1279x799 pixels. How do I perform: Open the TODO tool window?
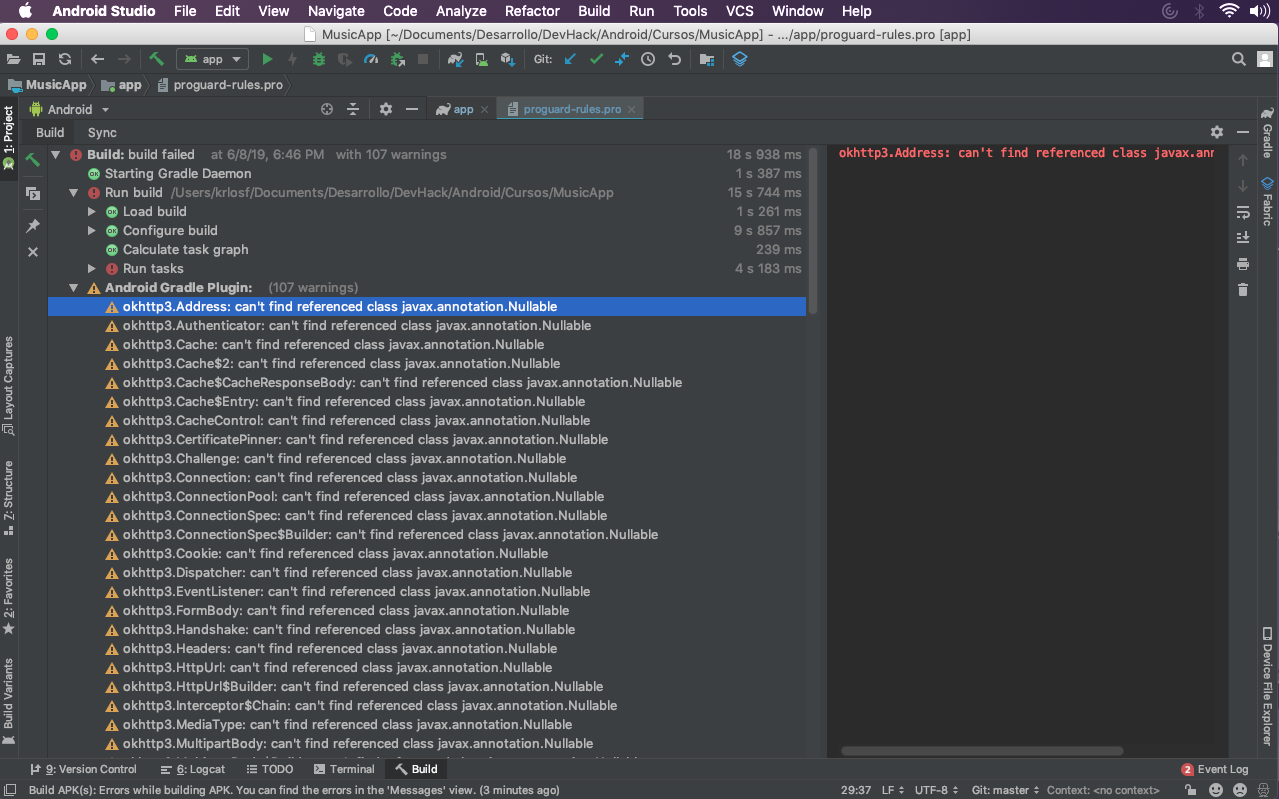pos(269,769)
